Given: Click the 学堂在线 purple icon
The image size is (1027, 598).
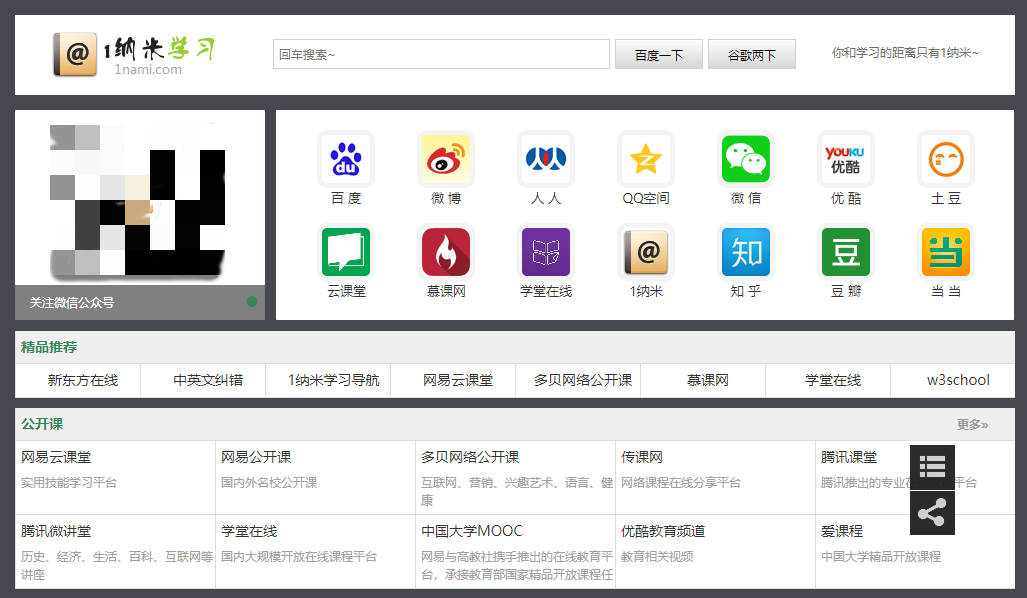Looking at the screenshot, I should (546, 252).
